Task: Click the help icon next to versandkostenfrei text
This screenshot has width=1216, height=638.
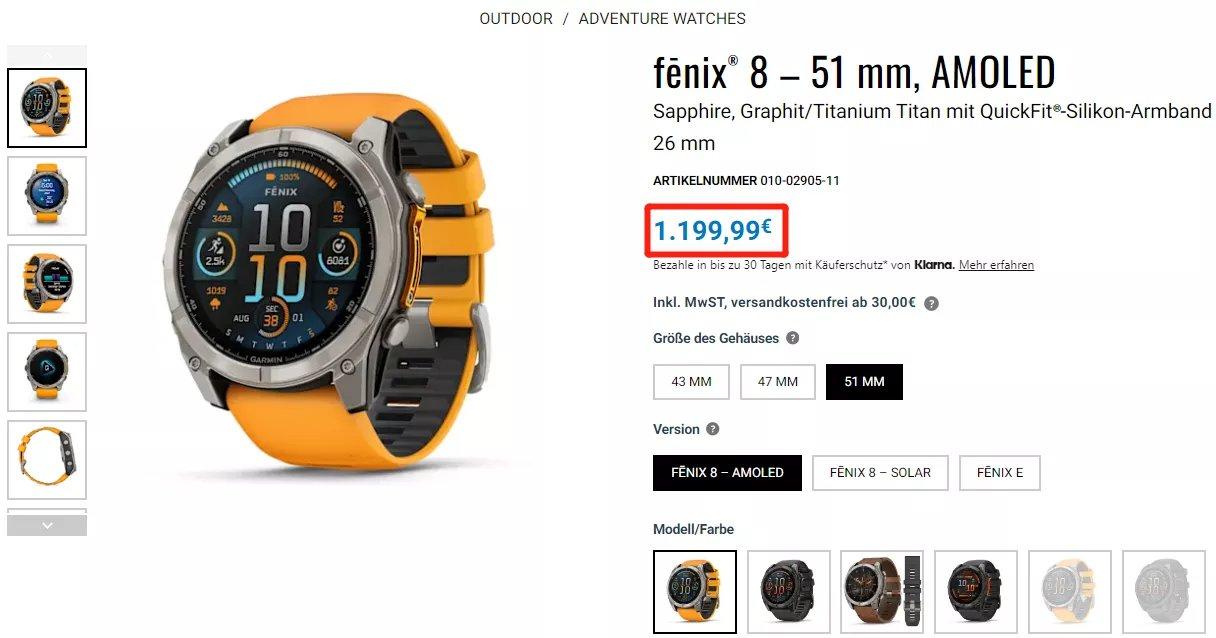Action: (x=931, y=303)
